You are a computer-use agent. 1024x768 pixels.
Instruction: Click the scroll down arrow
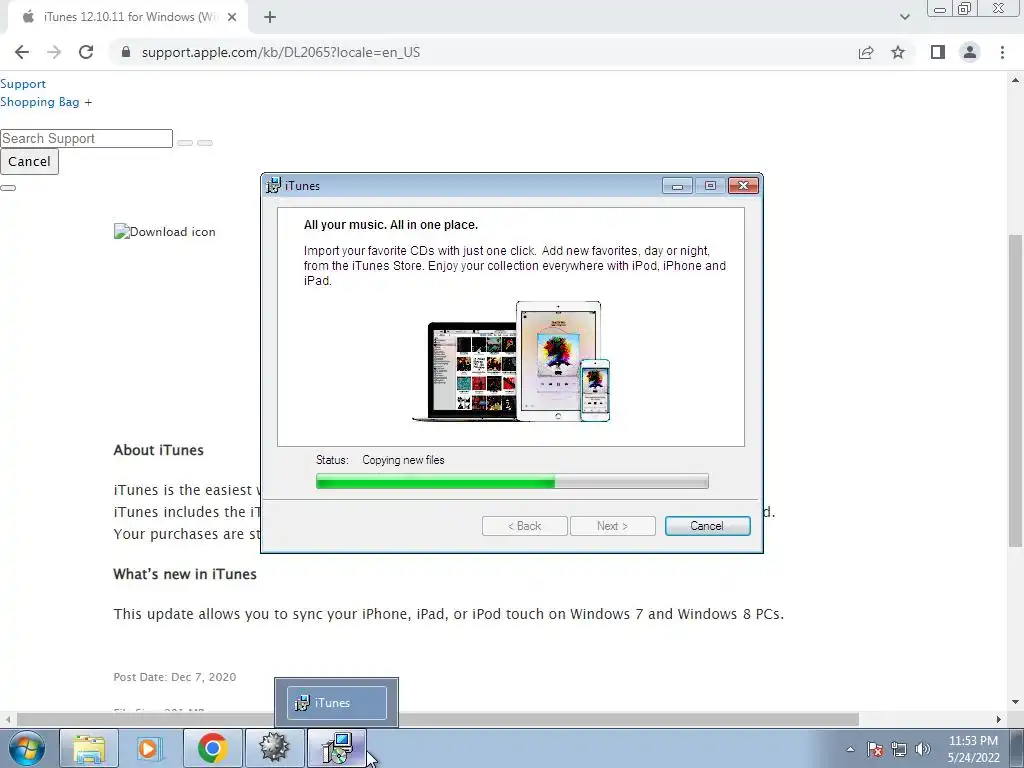(x=1015, y=702)
